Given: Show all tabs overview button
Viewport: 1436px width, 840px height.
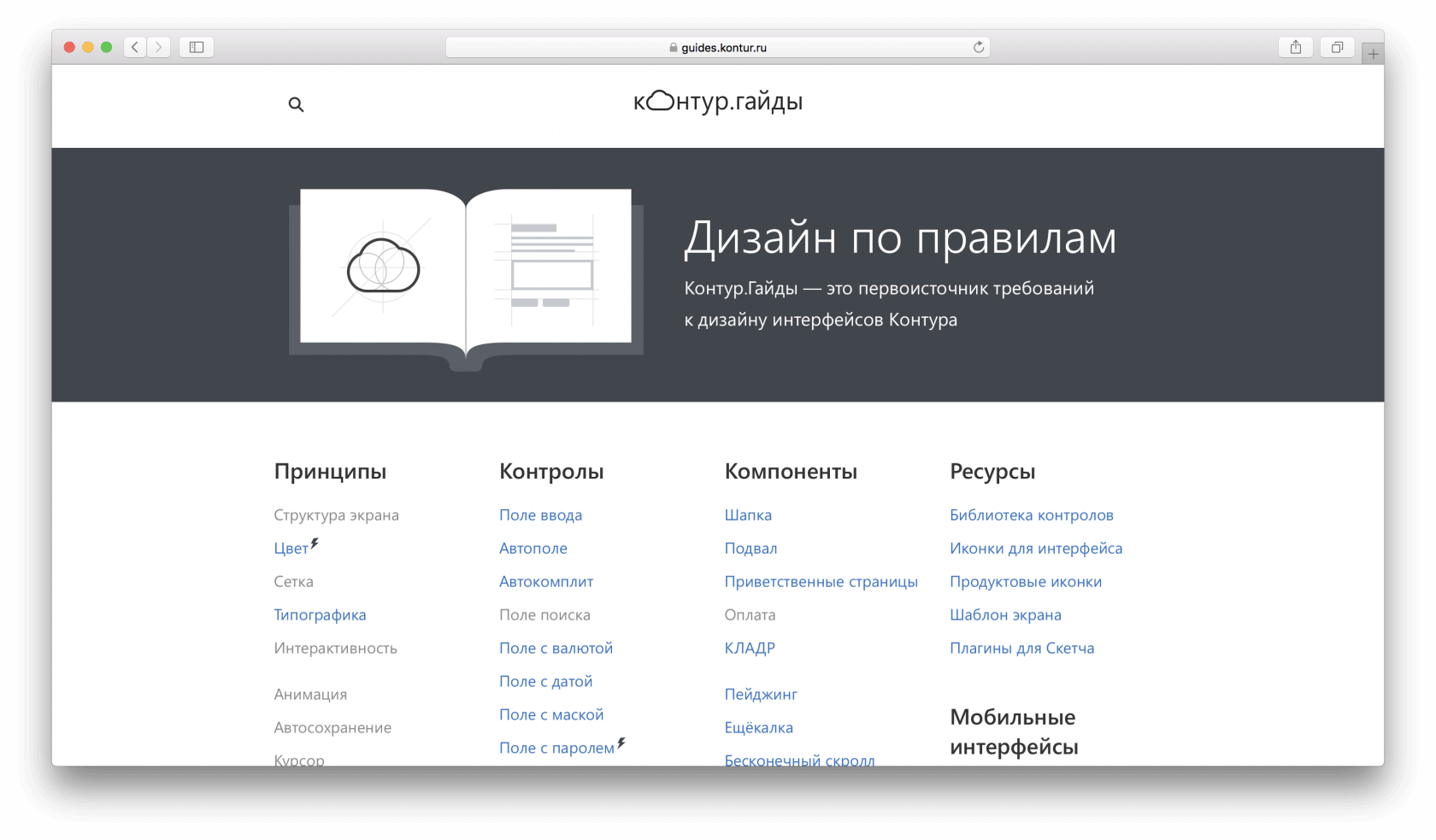Looking at the screenshot, I should coord(1337,47).
